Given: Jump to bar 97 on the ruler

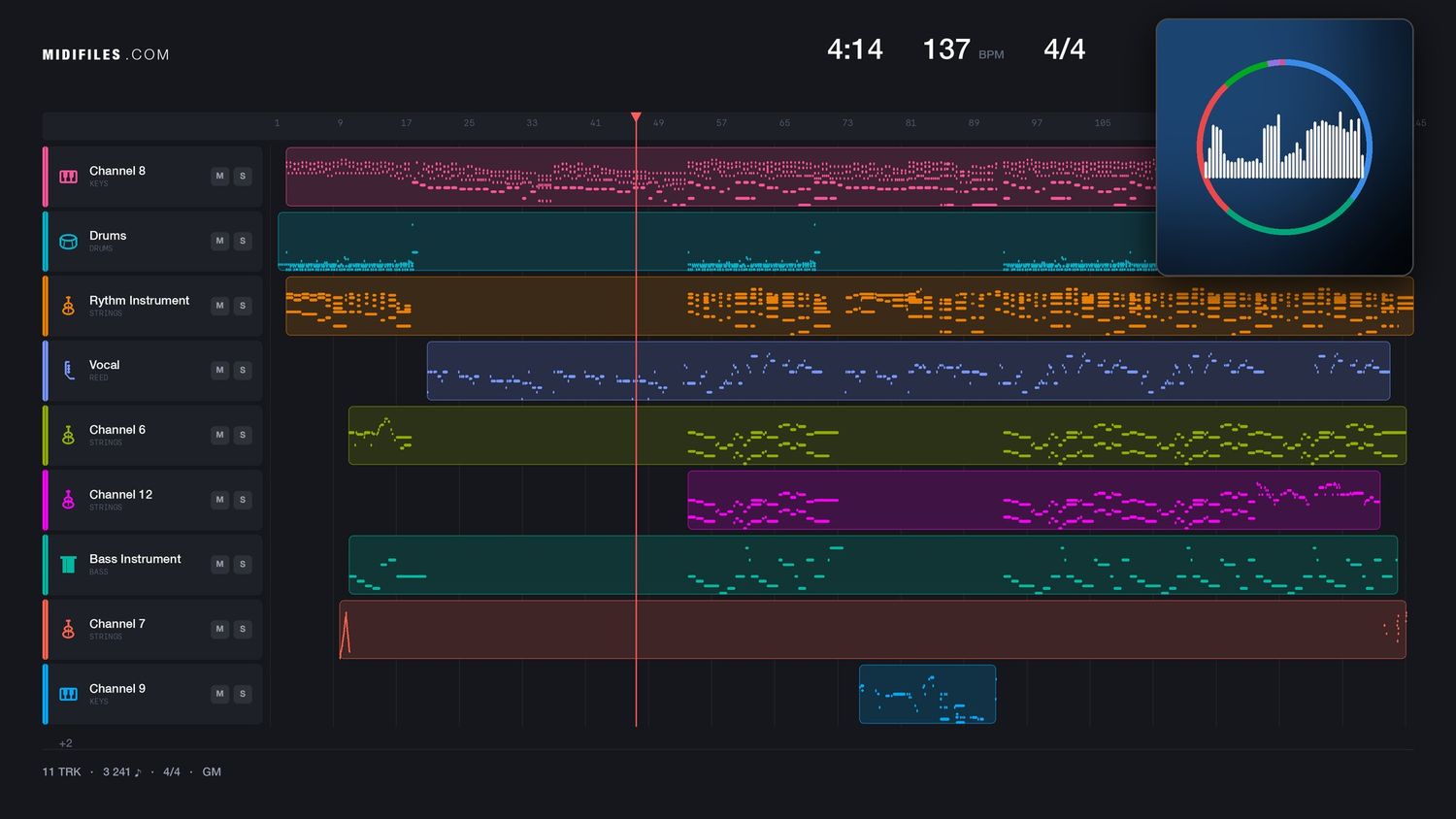Looking at the screenshot, I should click(x=1037, y=123).
